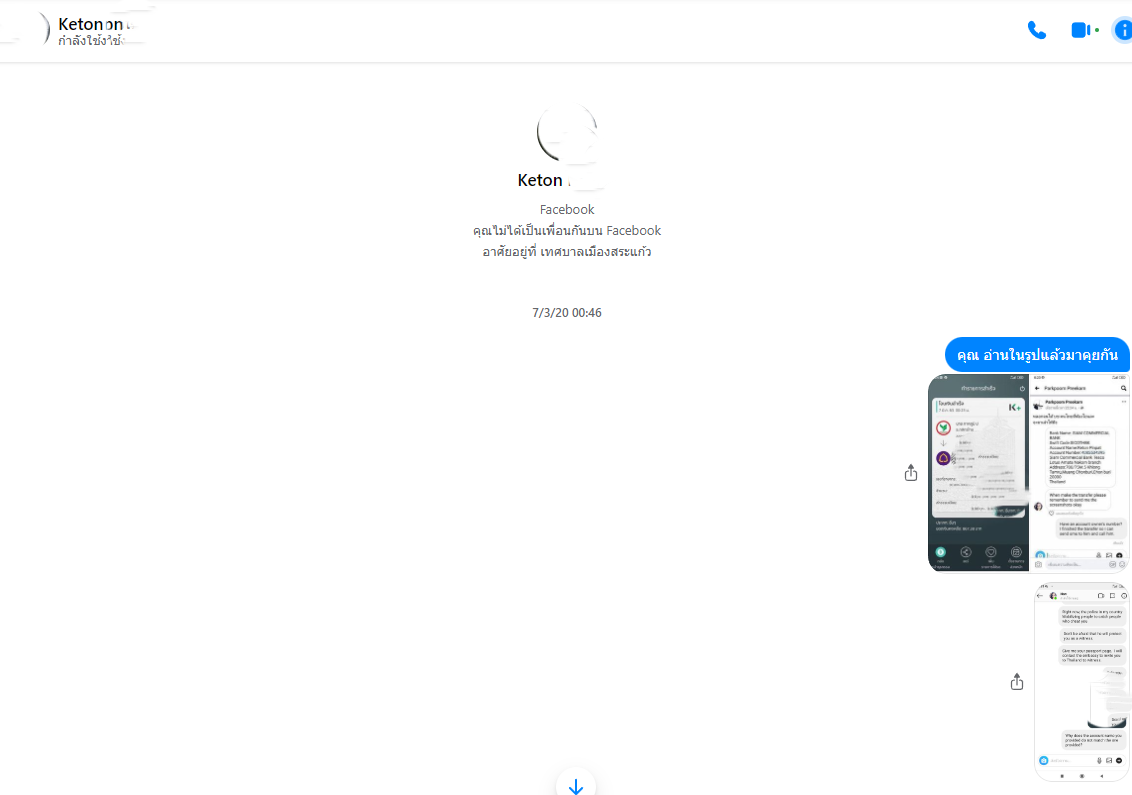Select the blue message bubble 'คุณ อ่านในรูปแล้วมาคุยกัน'

coord(1037,355)
